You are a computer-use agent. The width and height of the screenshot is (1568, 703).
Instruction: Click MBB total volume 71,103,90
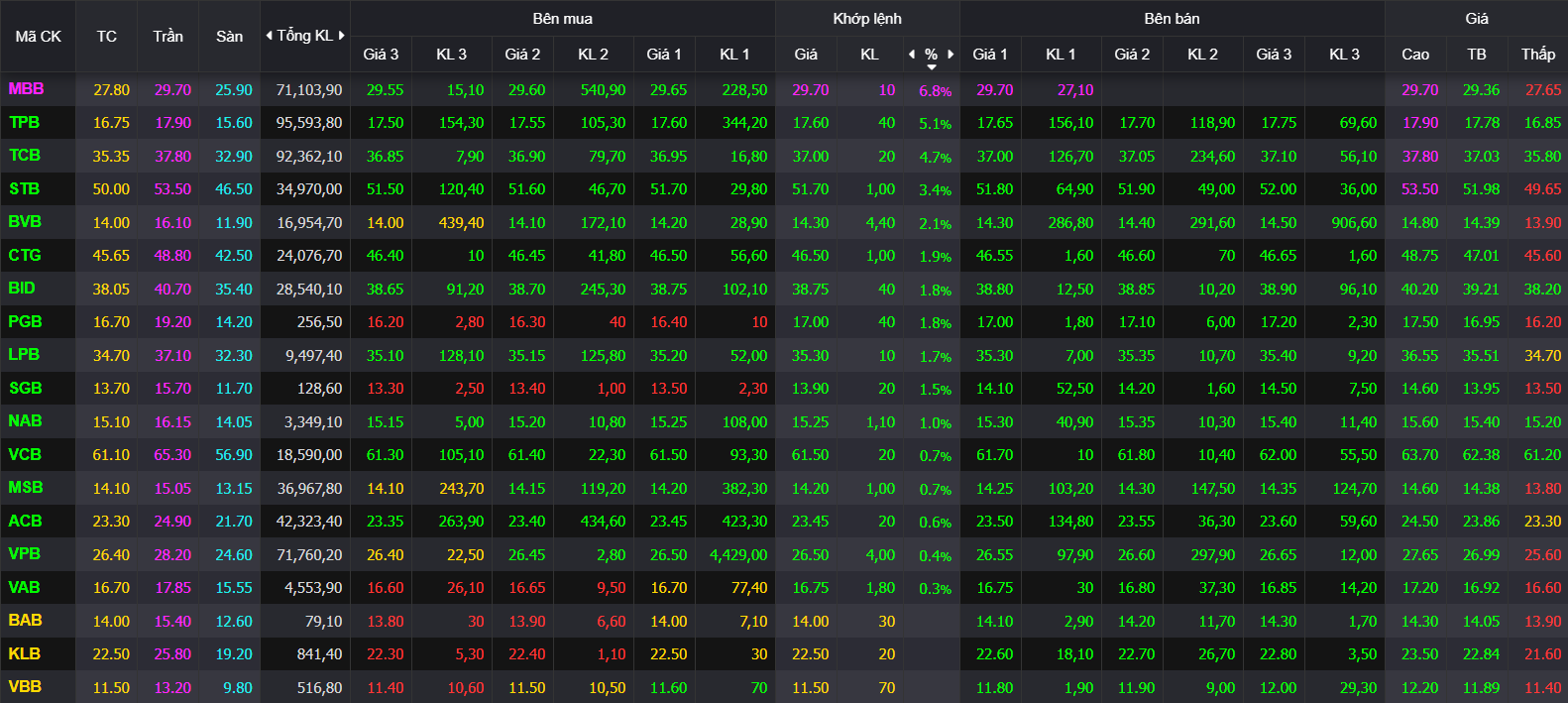click(x=309, y=90)
